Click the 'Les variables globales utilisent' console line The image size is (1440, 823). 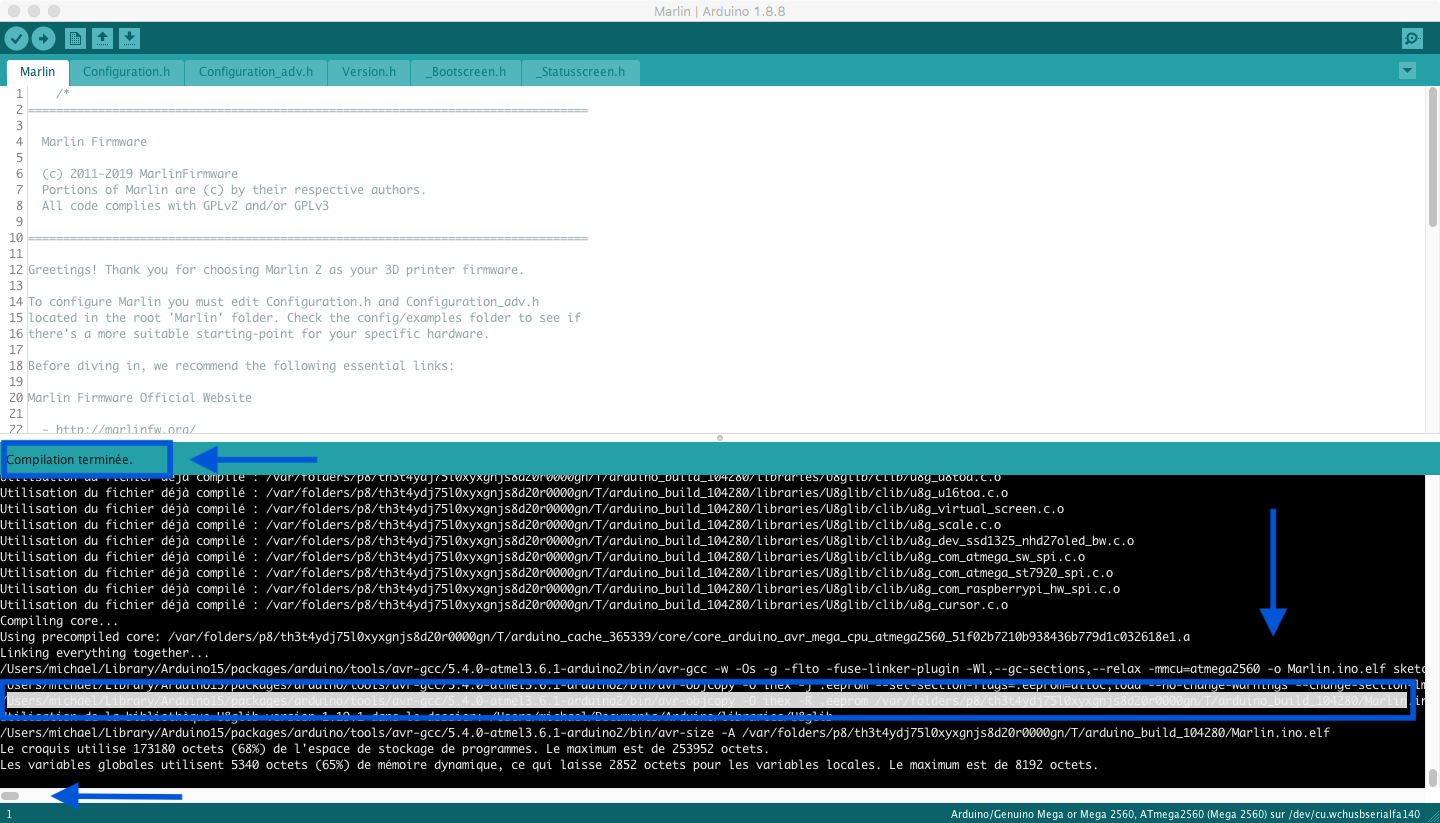click(x=549, y=765)
